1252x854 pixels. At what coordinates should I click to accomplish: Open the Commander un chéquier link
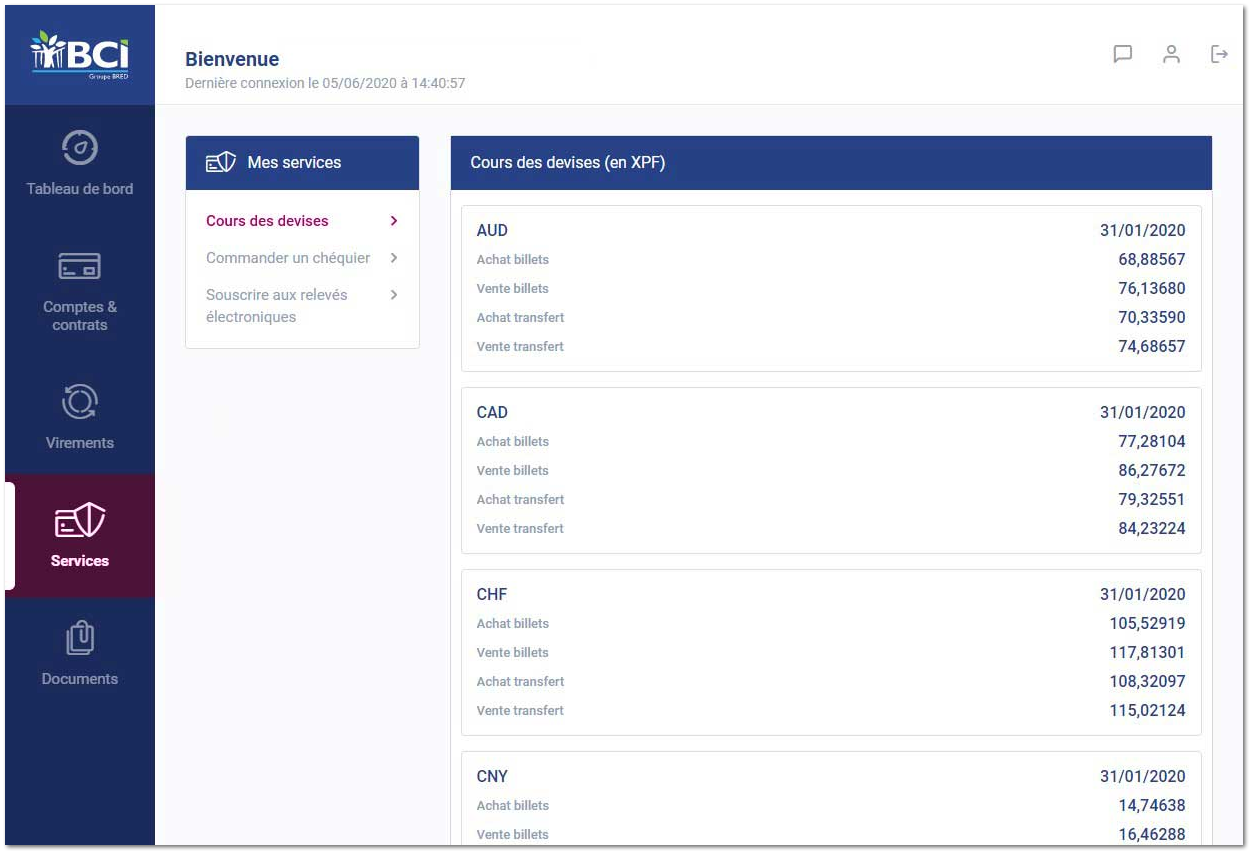288,258
